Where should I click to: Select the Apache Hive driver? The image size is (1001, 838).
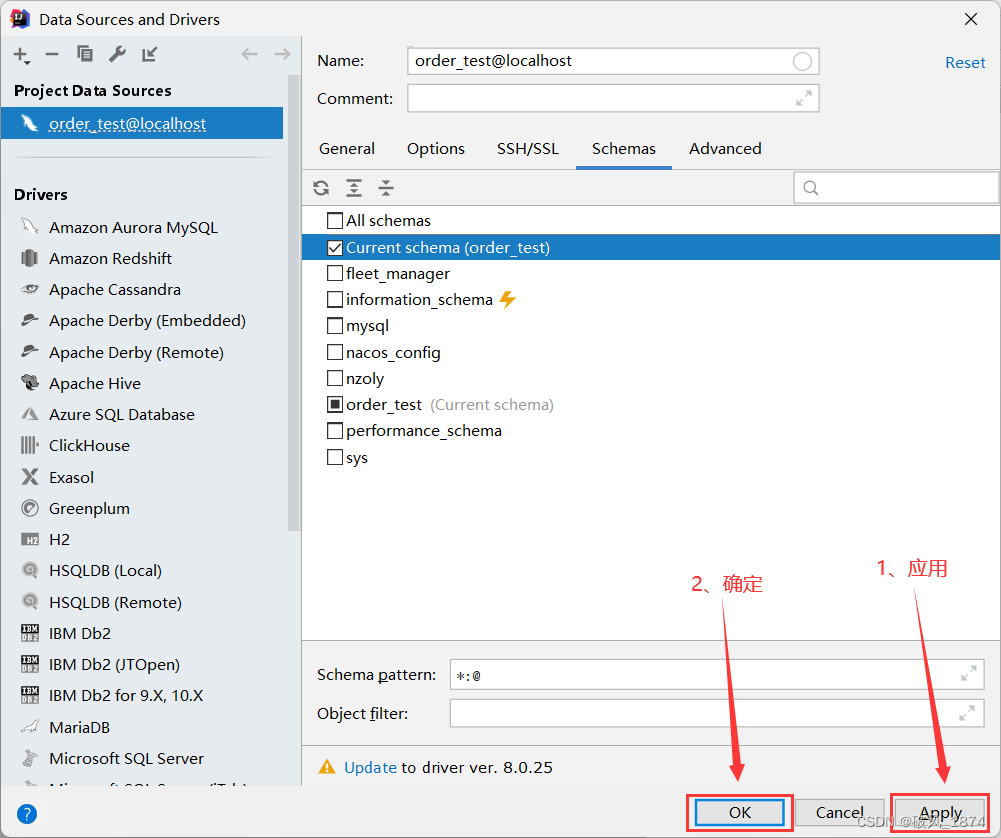click(95, 384)
